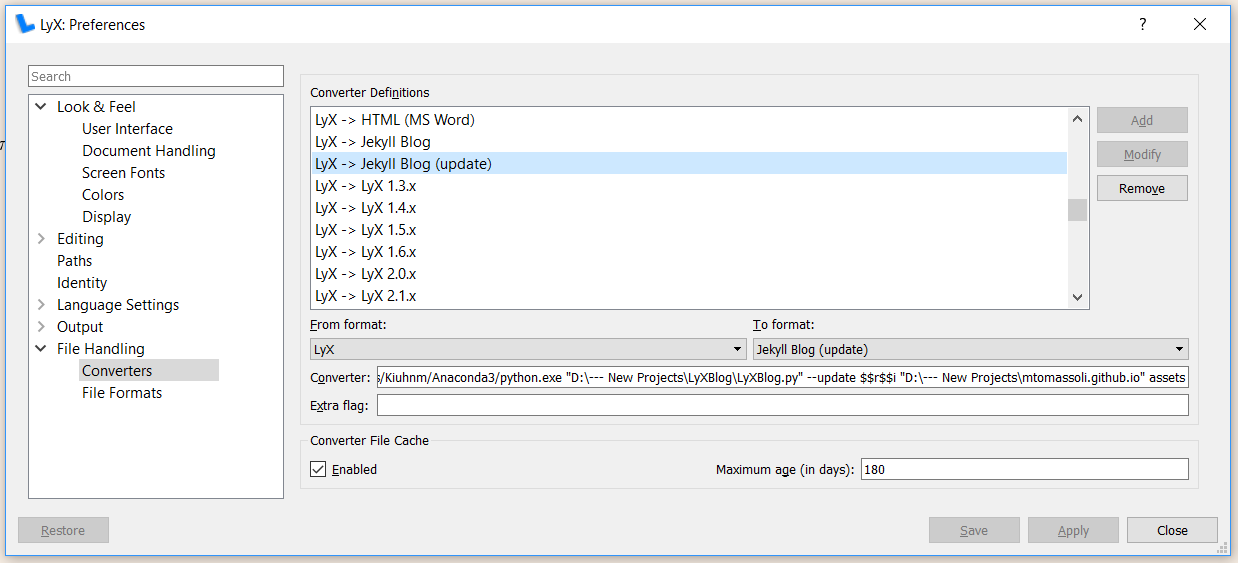The image size is (1238, 563).
Task: Select 'LyX -> LyX 1.5.x' converter
Action: pos(689,230)
